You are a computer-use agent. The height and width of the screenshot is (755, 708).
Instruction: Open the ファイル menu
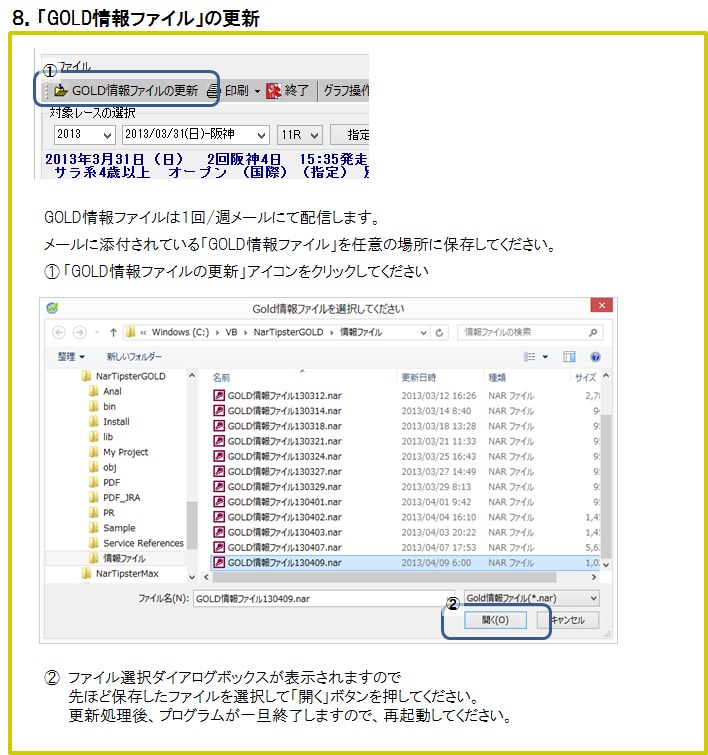tap(74, 66)
